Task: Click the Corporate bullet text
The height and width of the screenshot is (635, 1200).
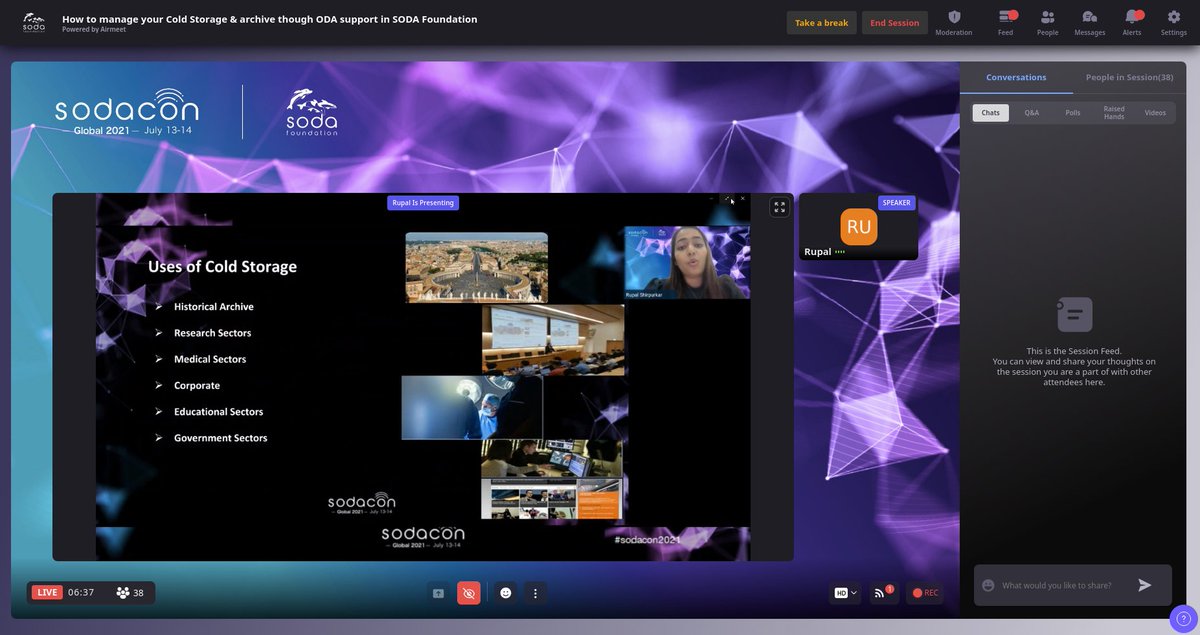Action: 197,385
